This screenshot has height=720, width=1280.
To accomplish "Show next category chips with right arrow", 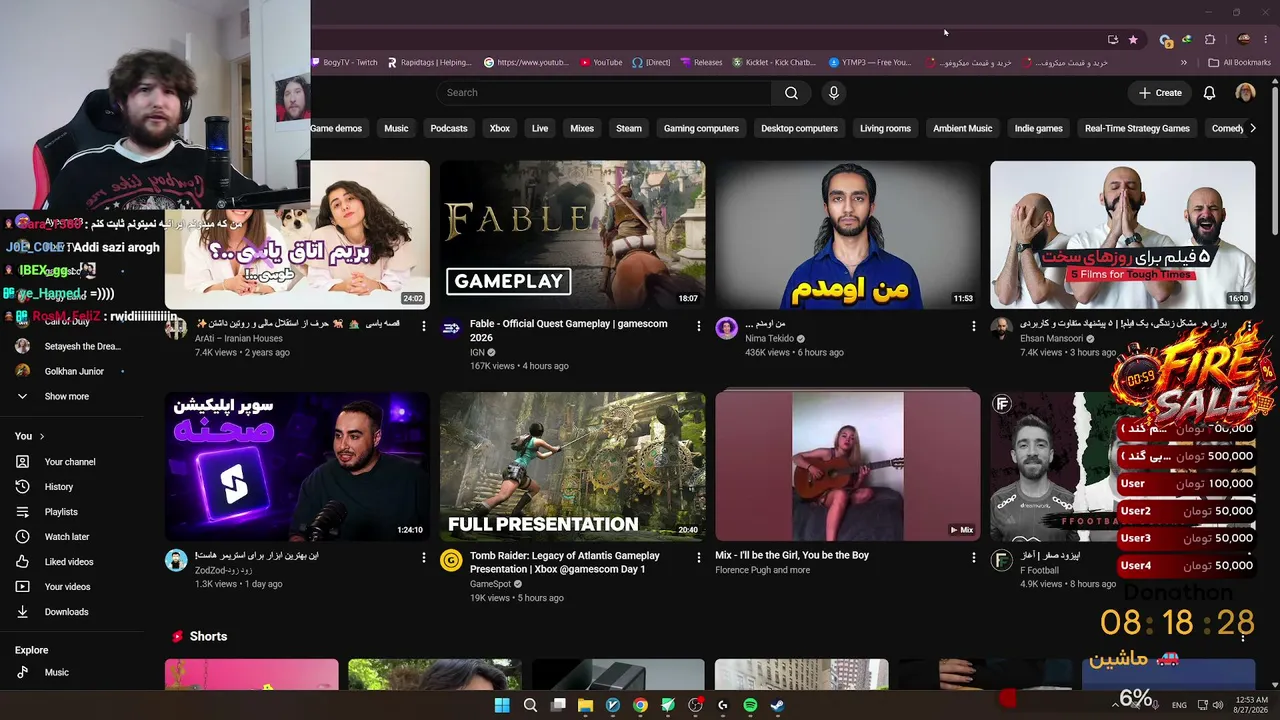I will pos(1254,128).
